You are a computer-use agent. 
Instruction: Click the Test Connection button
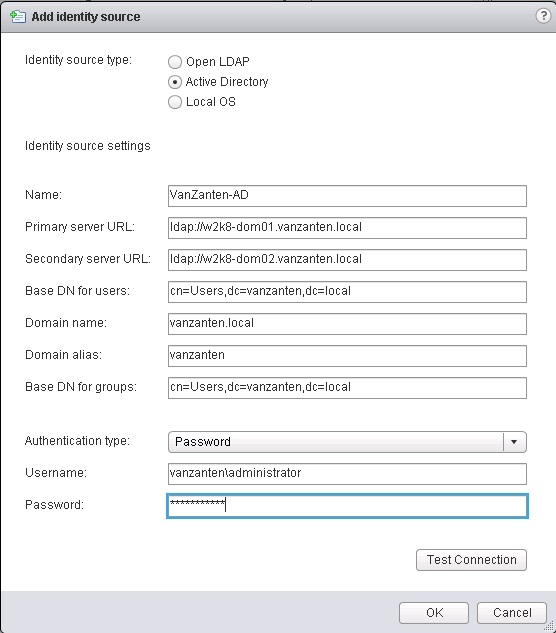click(x=471, y=560)
